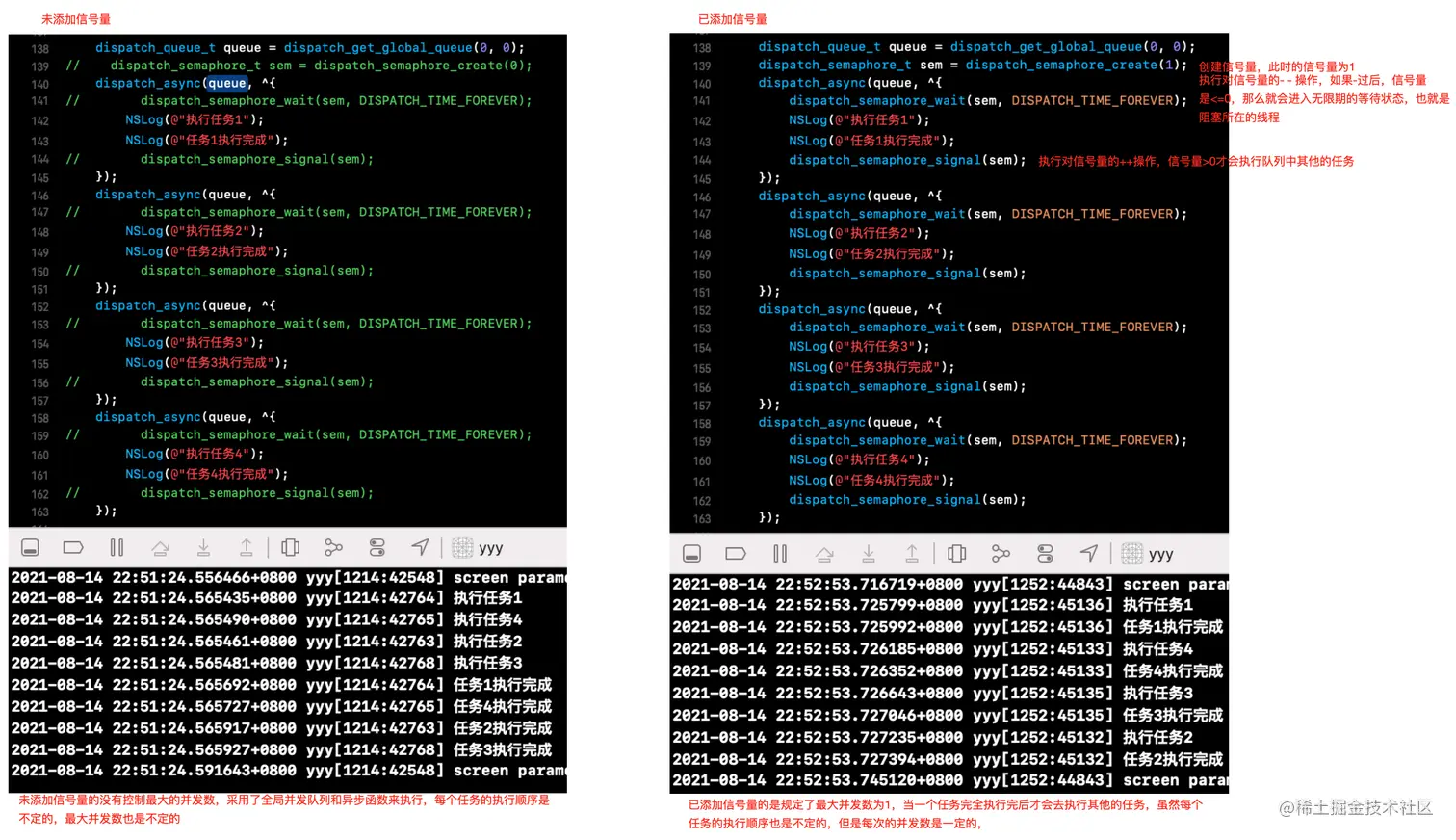Click red annotation 创建信号量,此时的信号量为1
The image size is (1456, 840).
click(x=1277, y=66)
